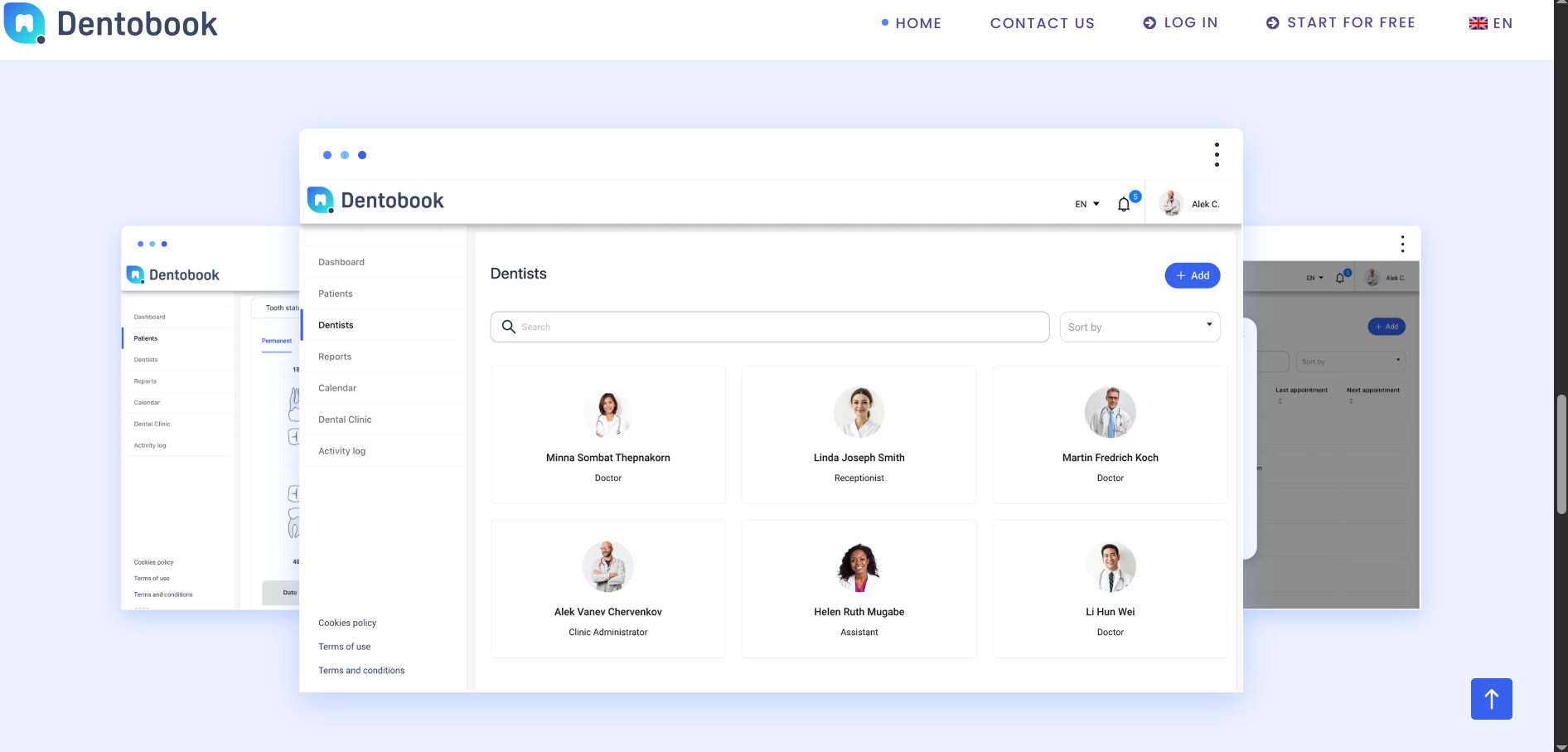
Task: Click the magnifier search icon in the Dentists window
Action: point(509,327)
